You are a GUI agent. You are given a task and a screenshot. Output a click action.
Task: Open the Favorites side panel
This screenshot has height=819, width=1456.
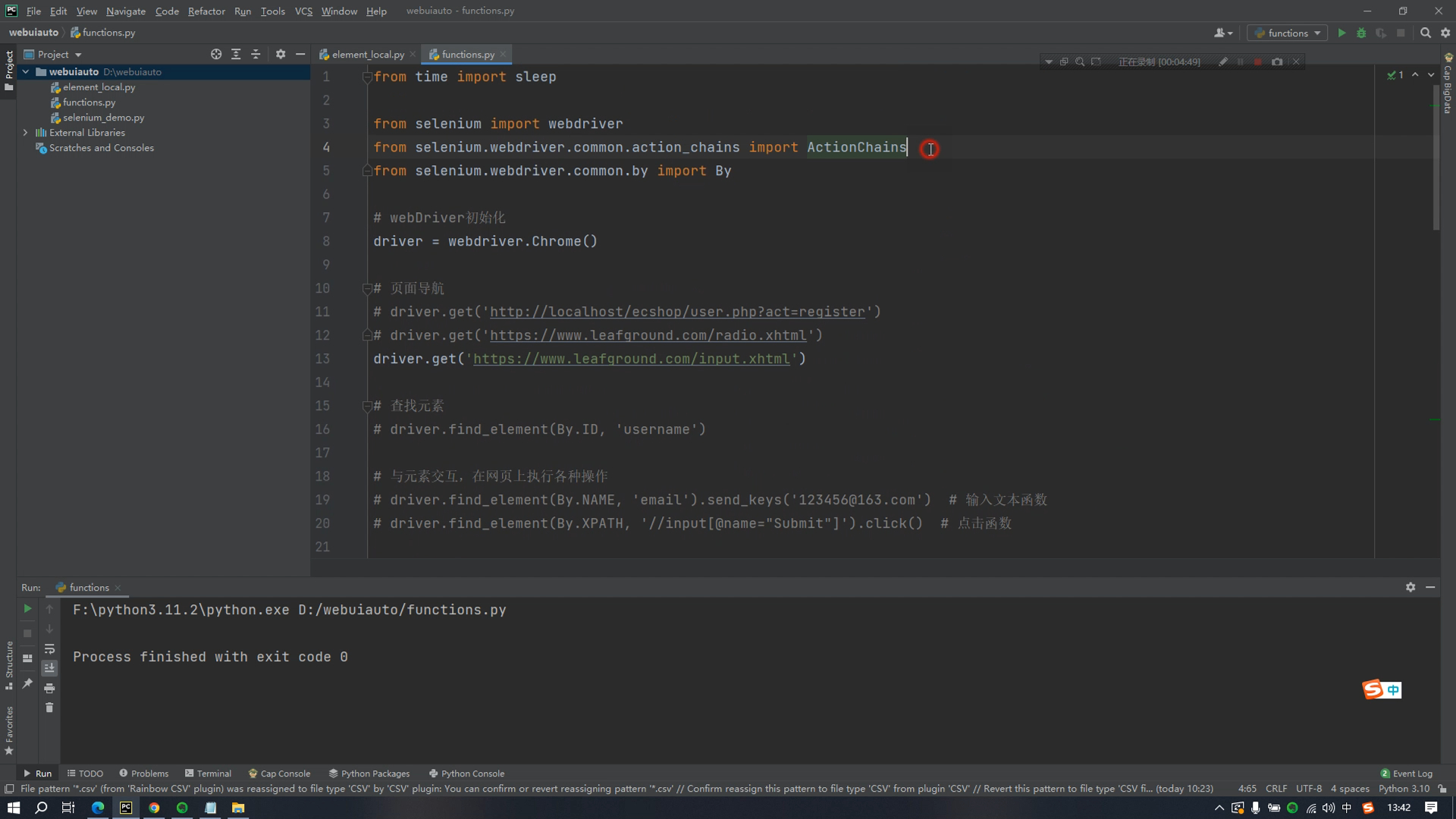[x=9, y=730]
